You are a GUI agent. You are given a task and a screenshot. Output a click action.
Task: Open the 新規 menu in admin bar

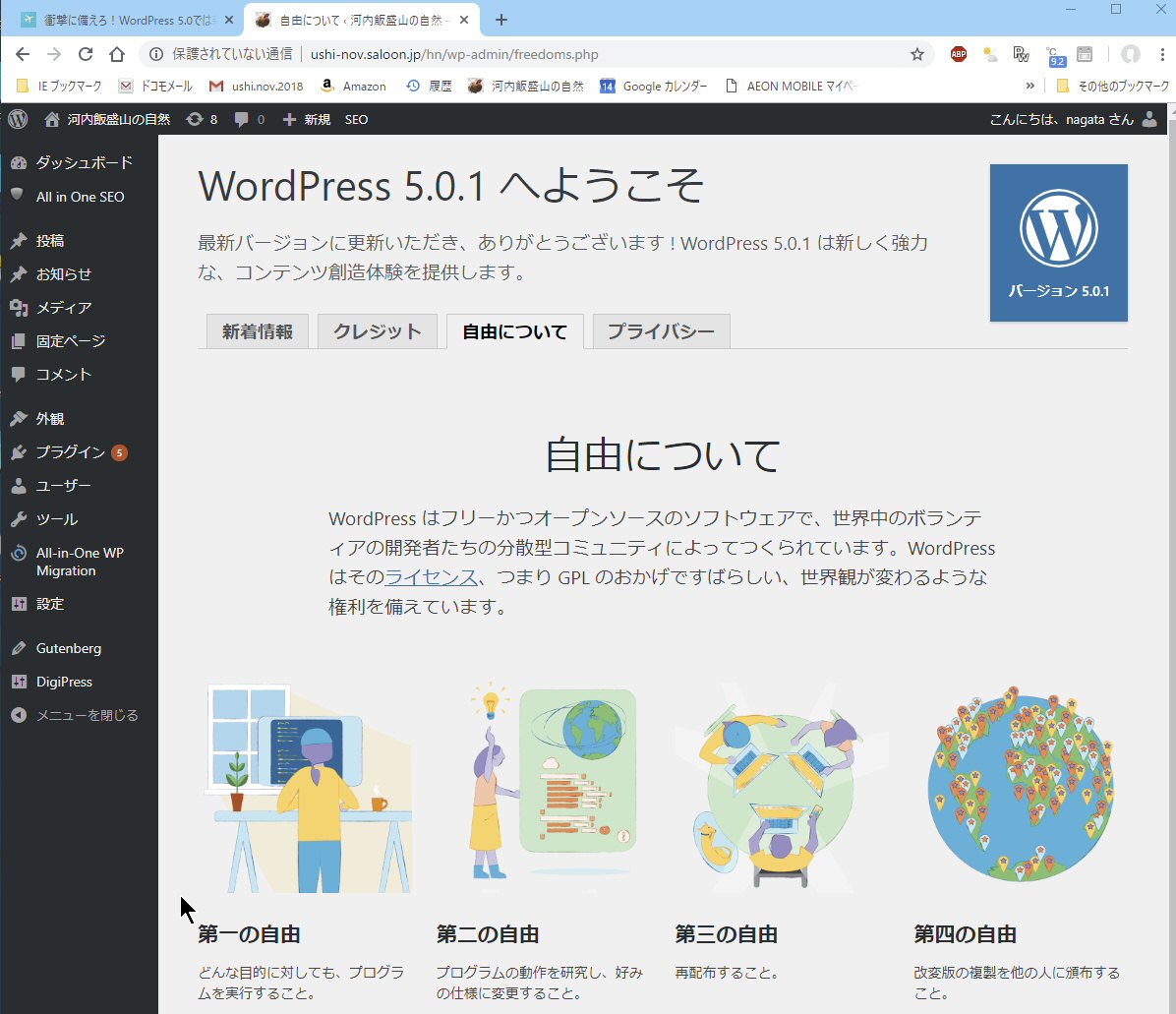click(x=307, y=119)
